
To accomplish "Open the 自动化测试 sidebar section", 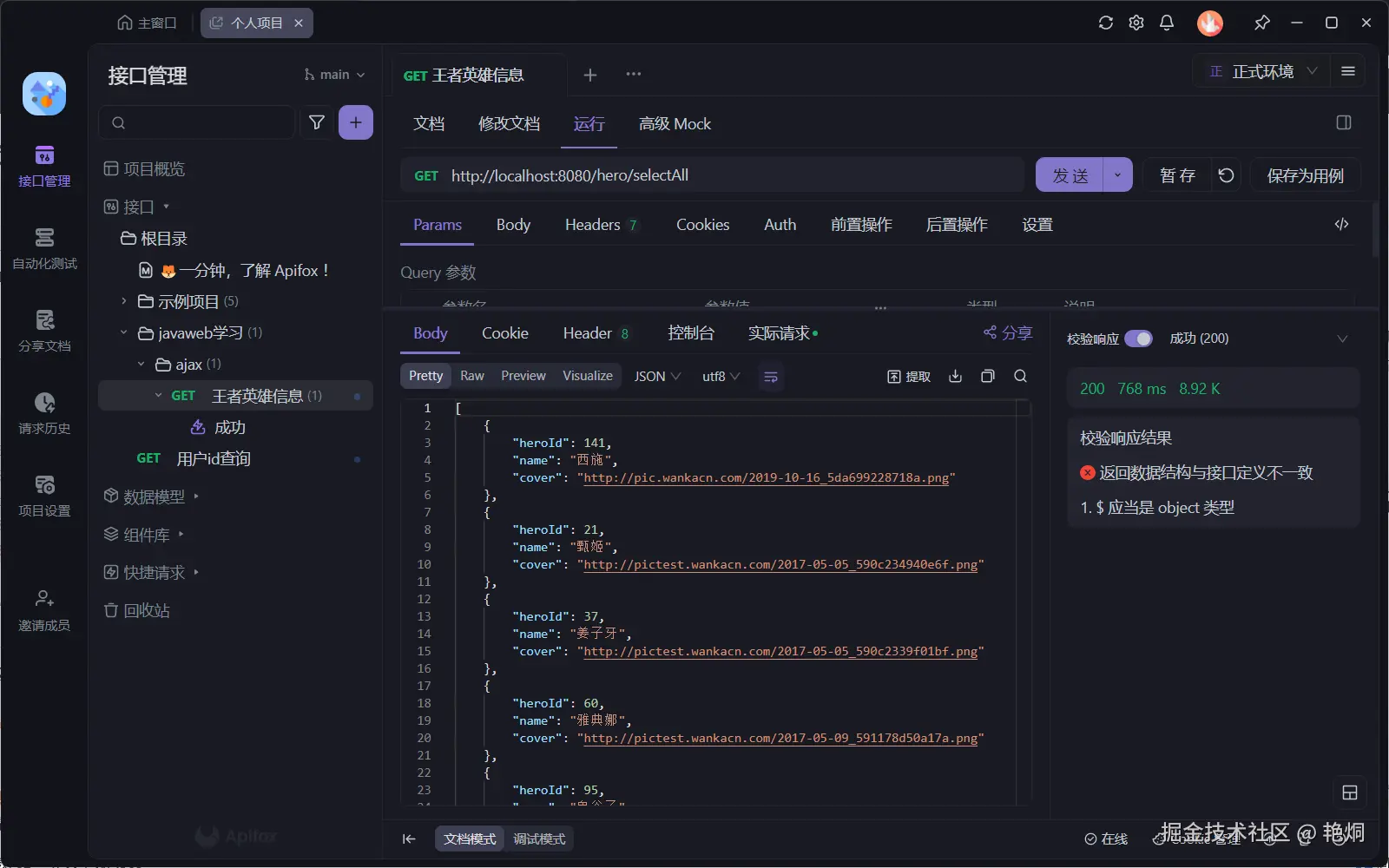I will pyautogui.click(x=44, y=248).
